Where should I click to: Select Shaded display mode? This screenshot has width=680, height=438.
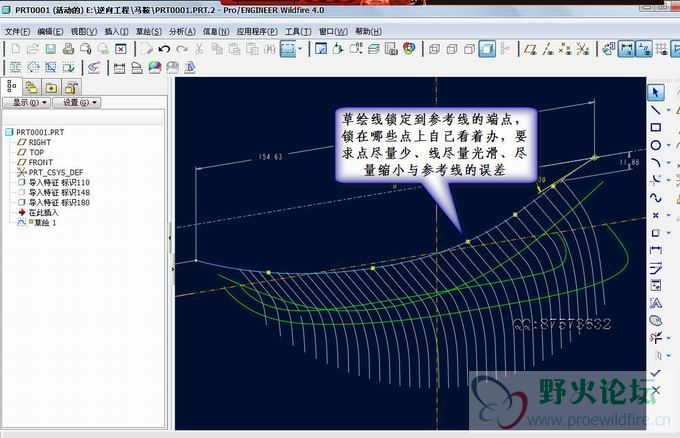tap(487, 49)
